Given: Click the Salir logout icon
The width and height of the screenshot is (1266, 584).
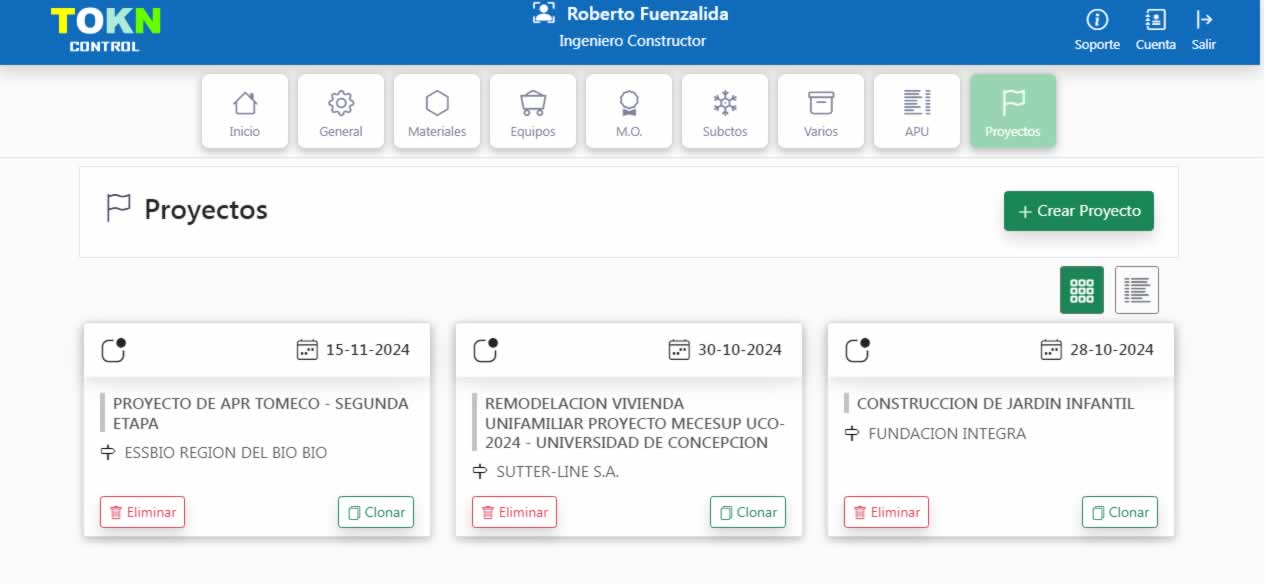Looking at the screenshot, I should [x=1204, y=20].
